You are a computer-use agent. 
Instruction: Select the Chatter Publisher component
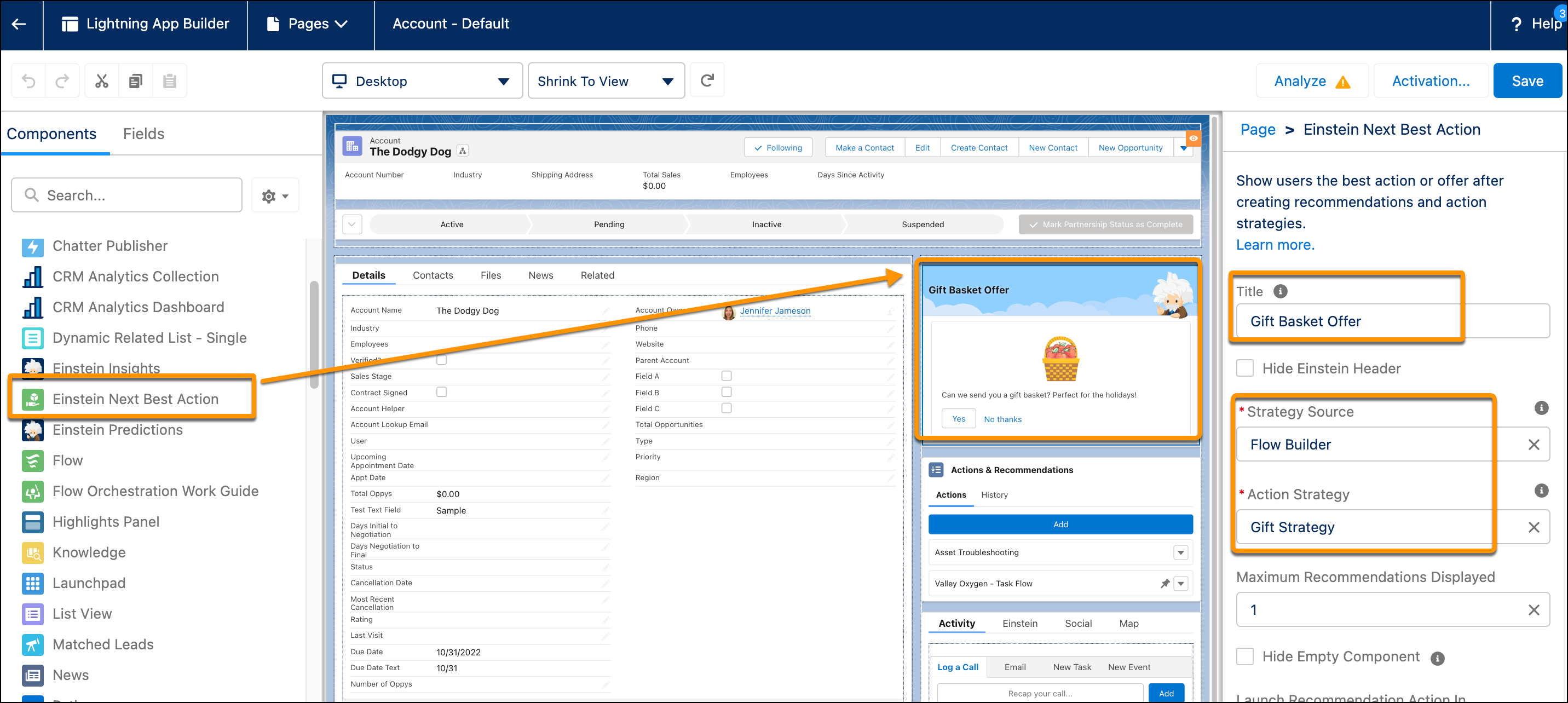109,246
